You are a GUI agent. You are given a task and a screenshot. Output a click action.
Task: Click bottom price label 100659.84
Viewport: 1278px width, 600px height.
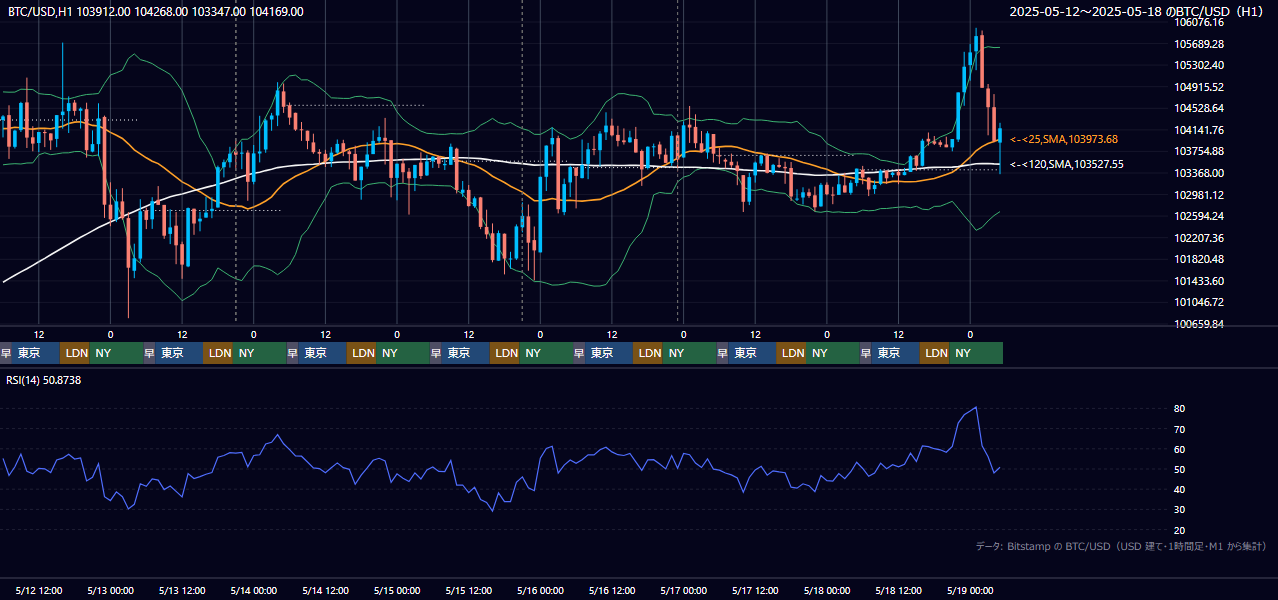[1200, 324]
